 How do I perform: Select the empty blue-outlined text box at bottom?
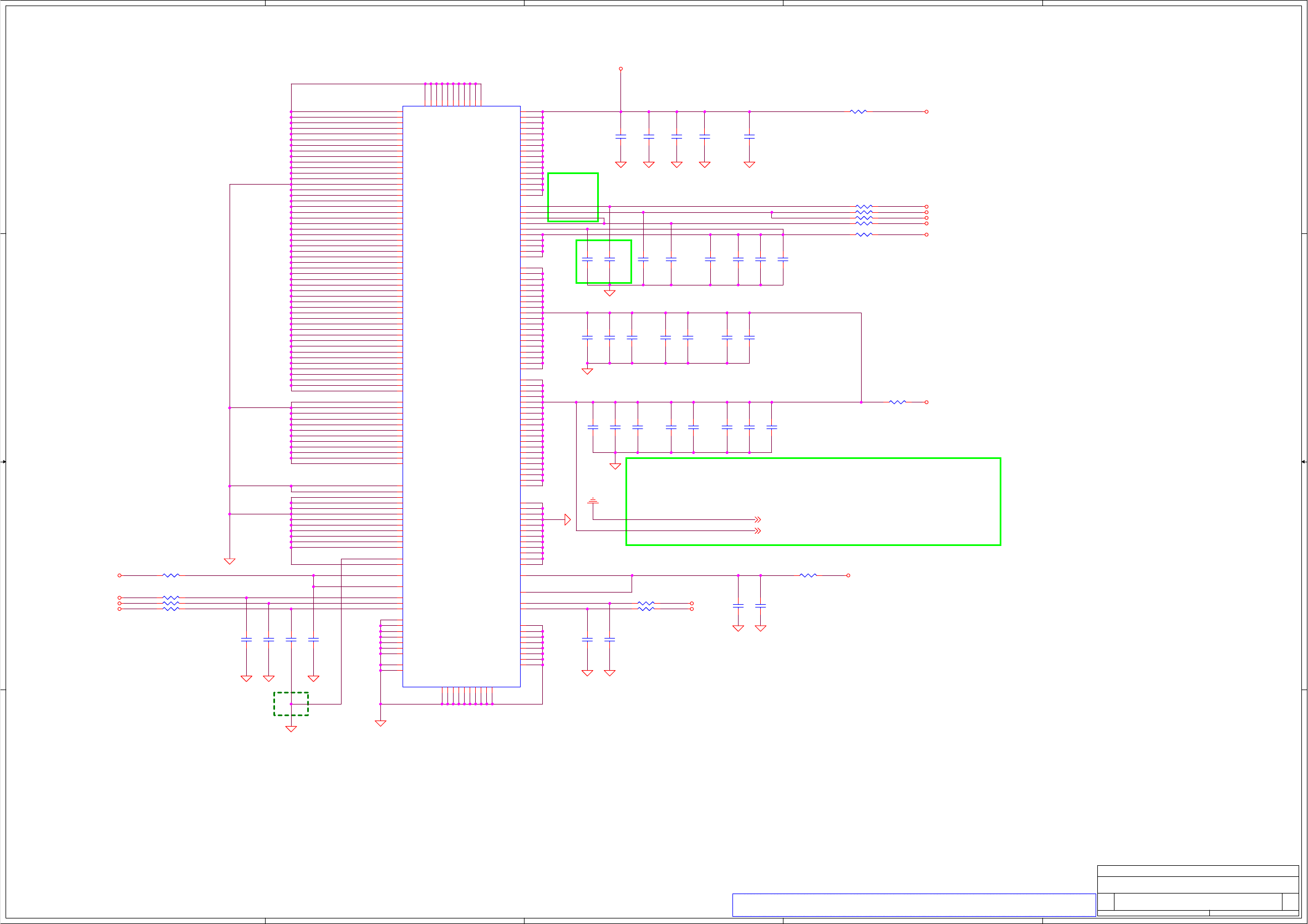tap(913, 905)
